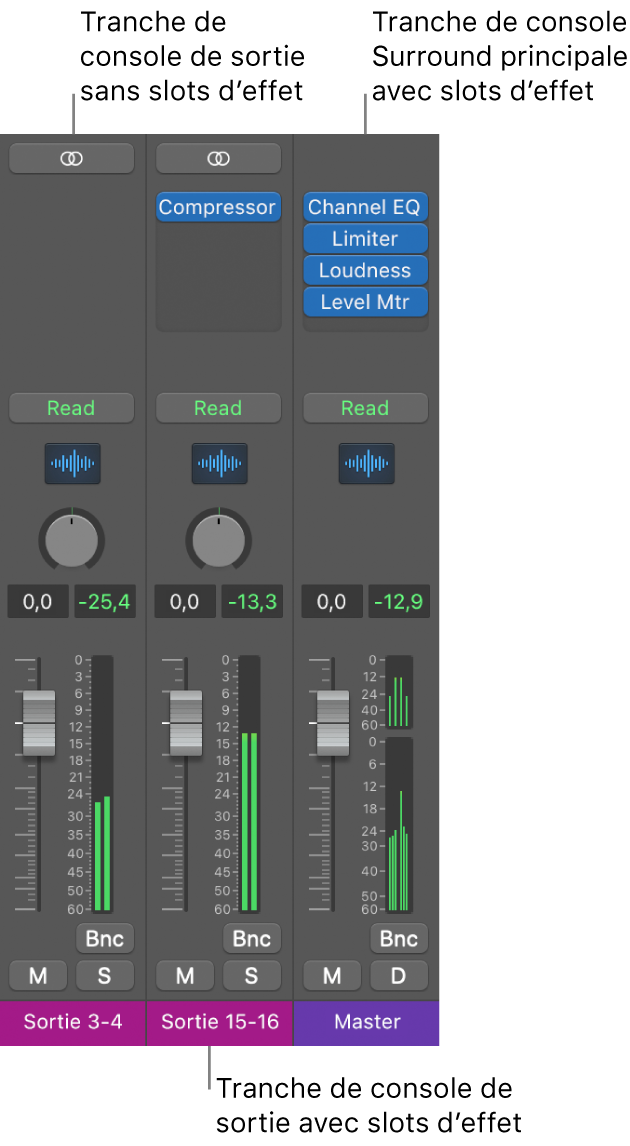This screenshot has width=630, height=1146.
Task: Click stereo format icon on Sortie 3-4 strip
Action: point(71,158)
